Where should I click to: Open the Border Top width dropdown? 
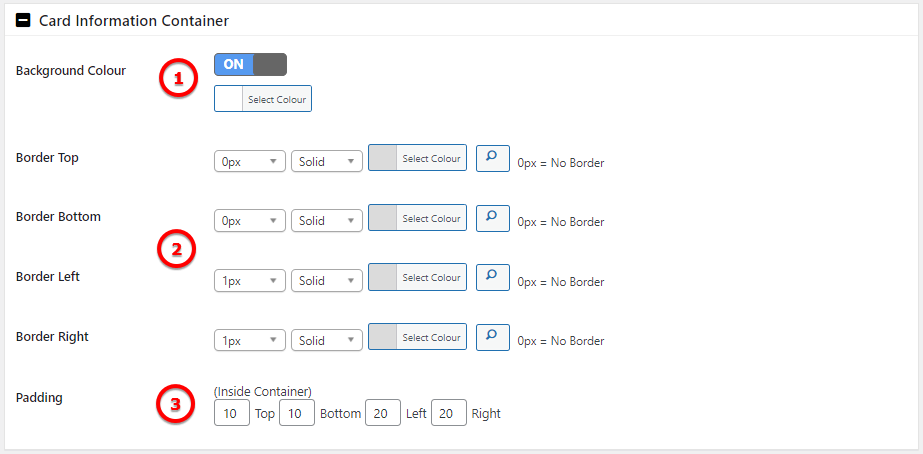(250, 162)
